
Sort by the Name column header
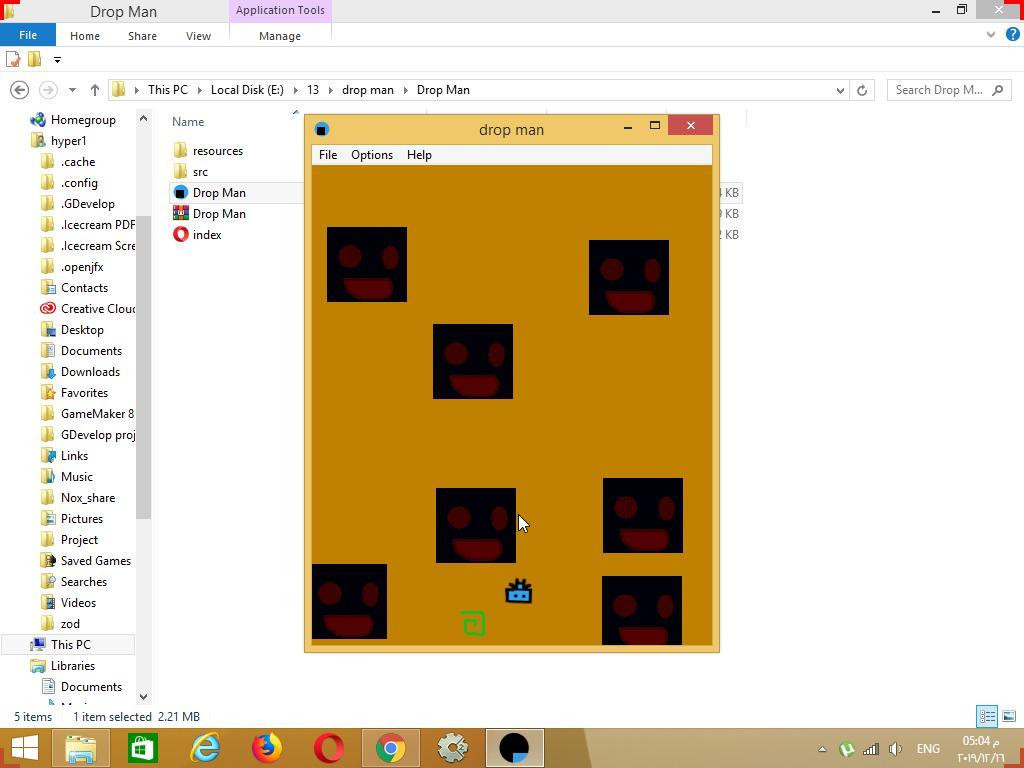[x=188, y=121]
